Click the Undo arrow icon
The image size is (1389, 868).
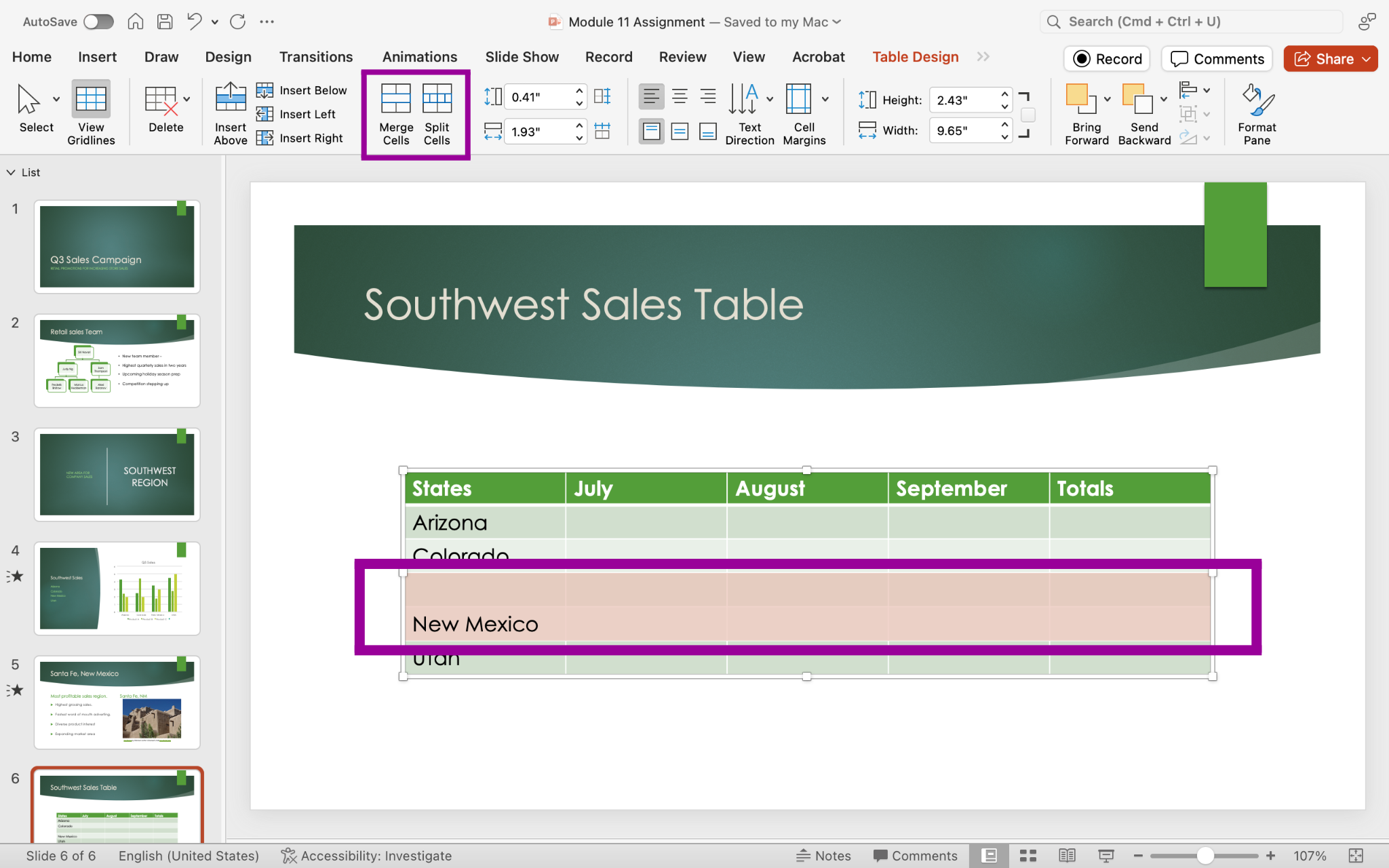click(x=195, y=22)
